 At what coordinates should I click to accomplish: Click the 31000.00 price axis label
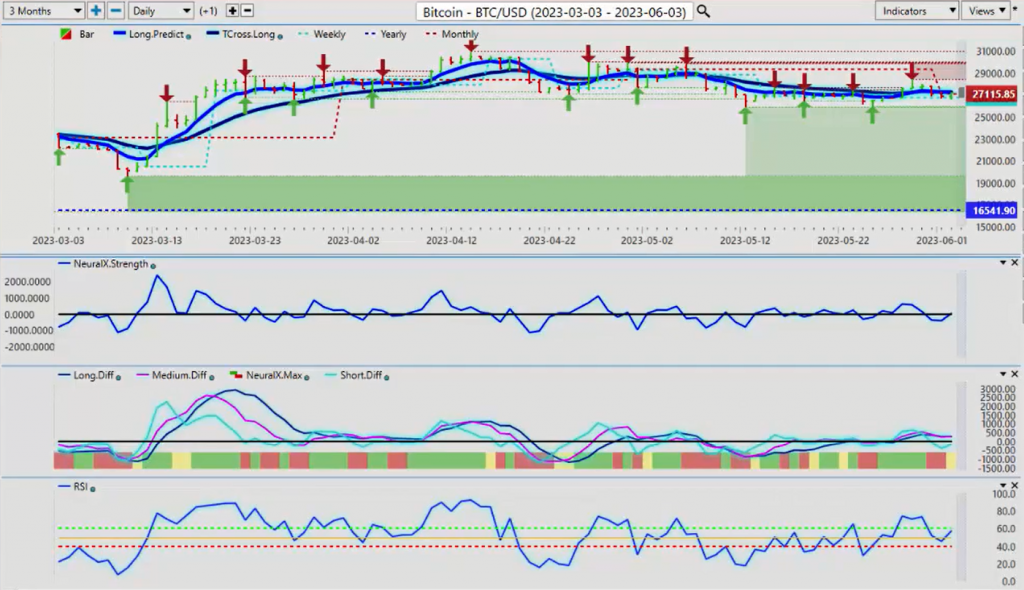(995, 52)
